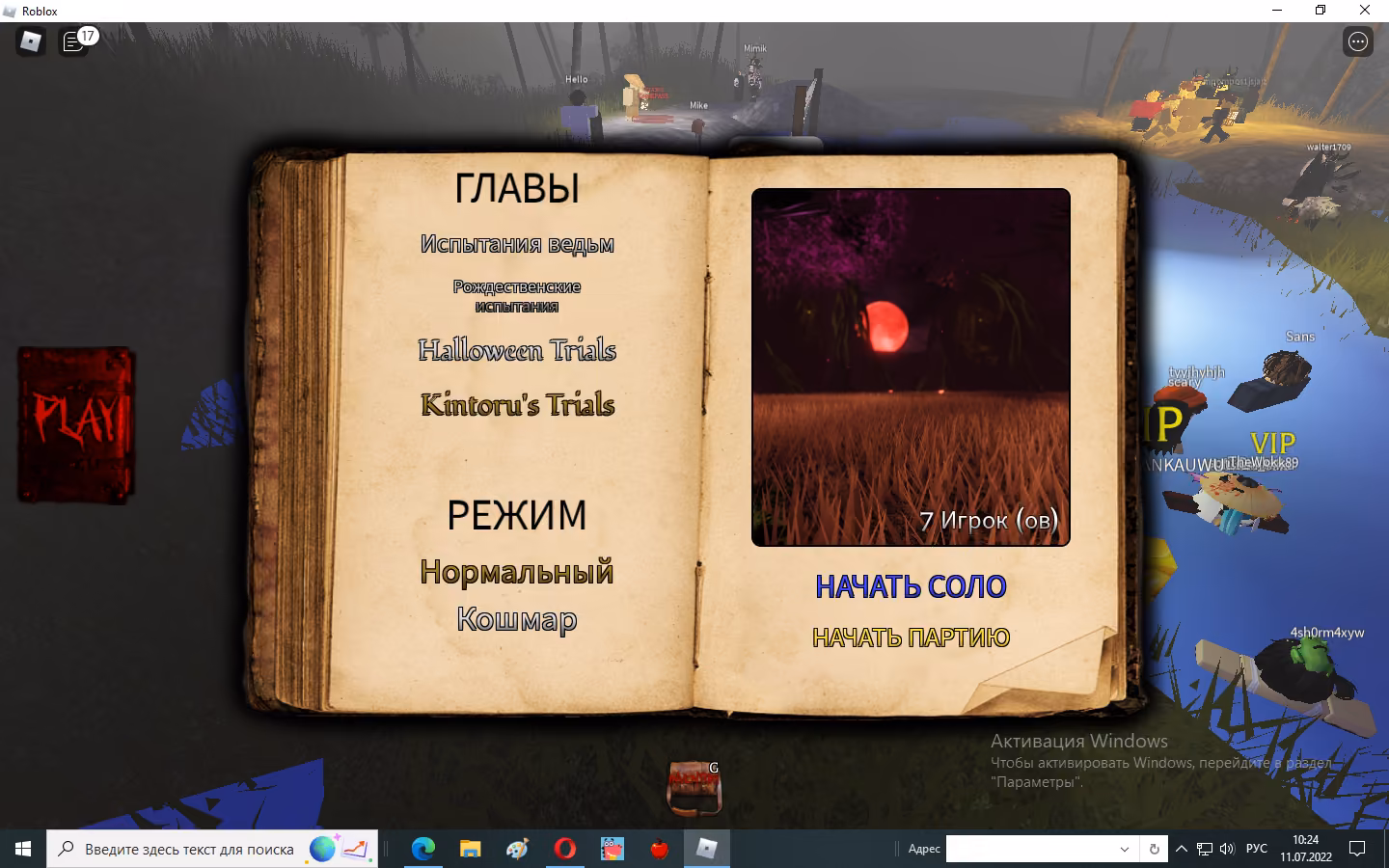The height and width of the screenshot is (868, 1389).
Task: Open the Opera browser from the taskbar
Action: point(565,849)
